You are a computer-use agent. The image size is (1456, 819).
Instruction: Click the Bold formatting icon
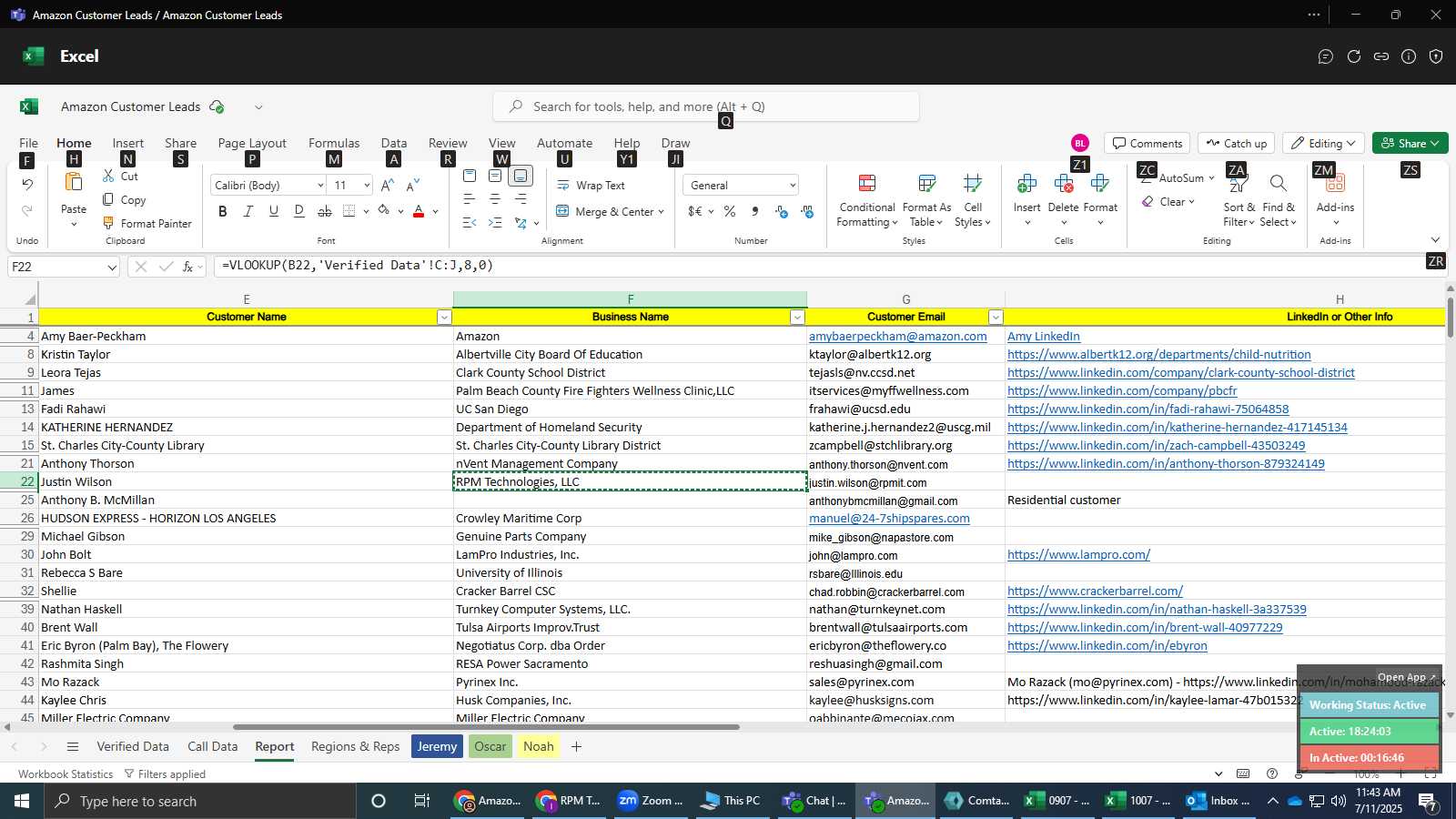tap(223, 211)
